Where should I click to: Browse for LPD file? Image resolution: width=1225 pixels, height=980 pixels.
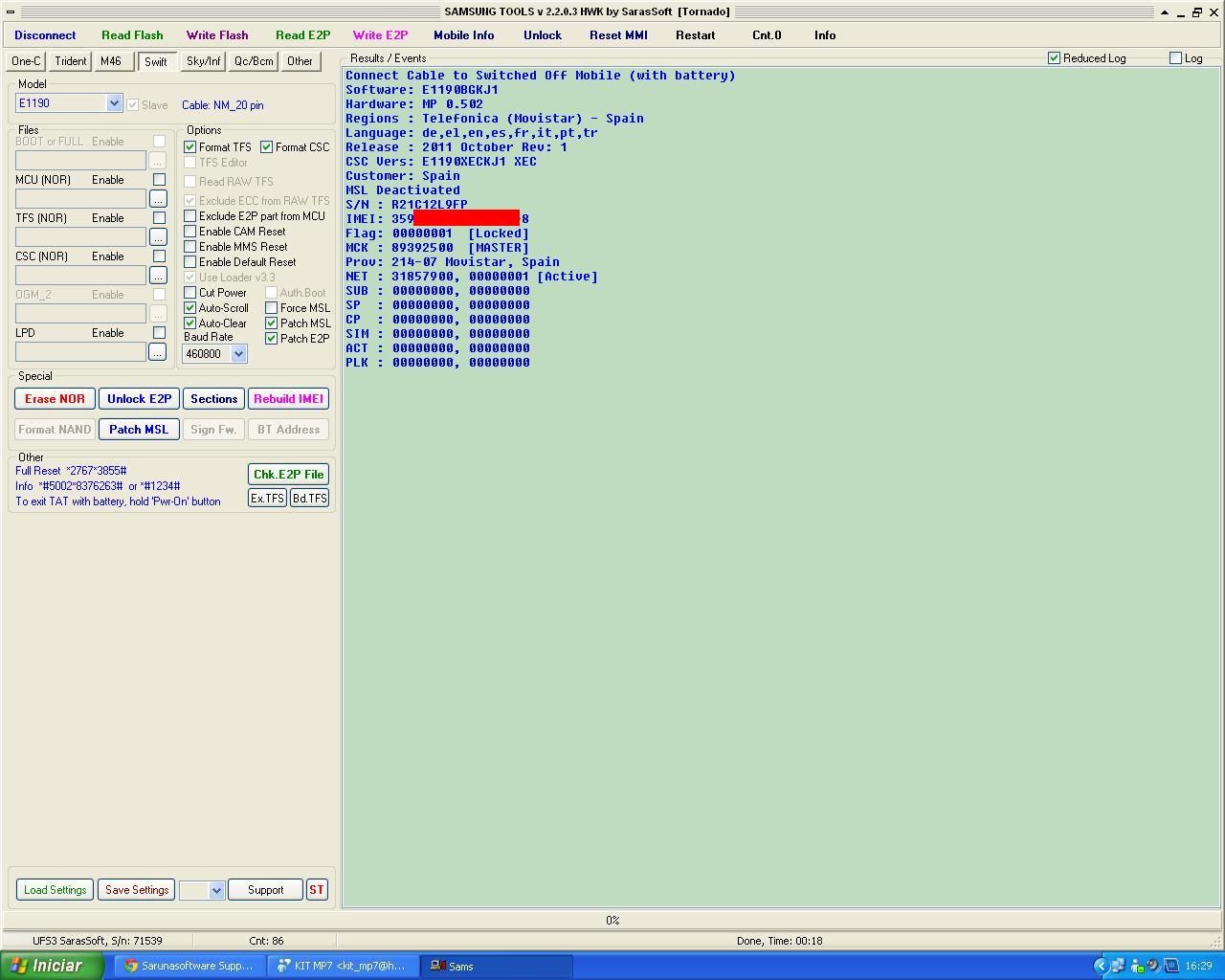[158, 352]
